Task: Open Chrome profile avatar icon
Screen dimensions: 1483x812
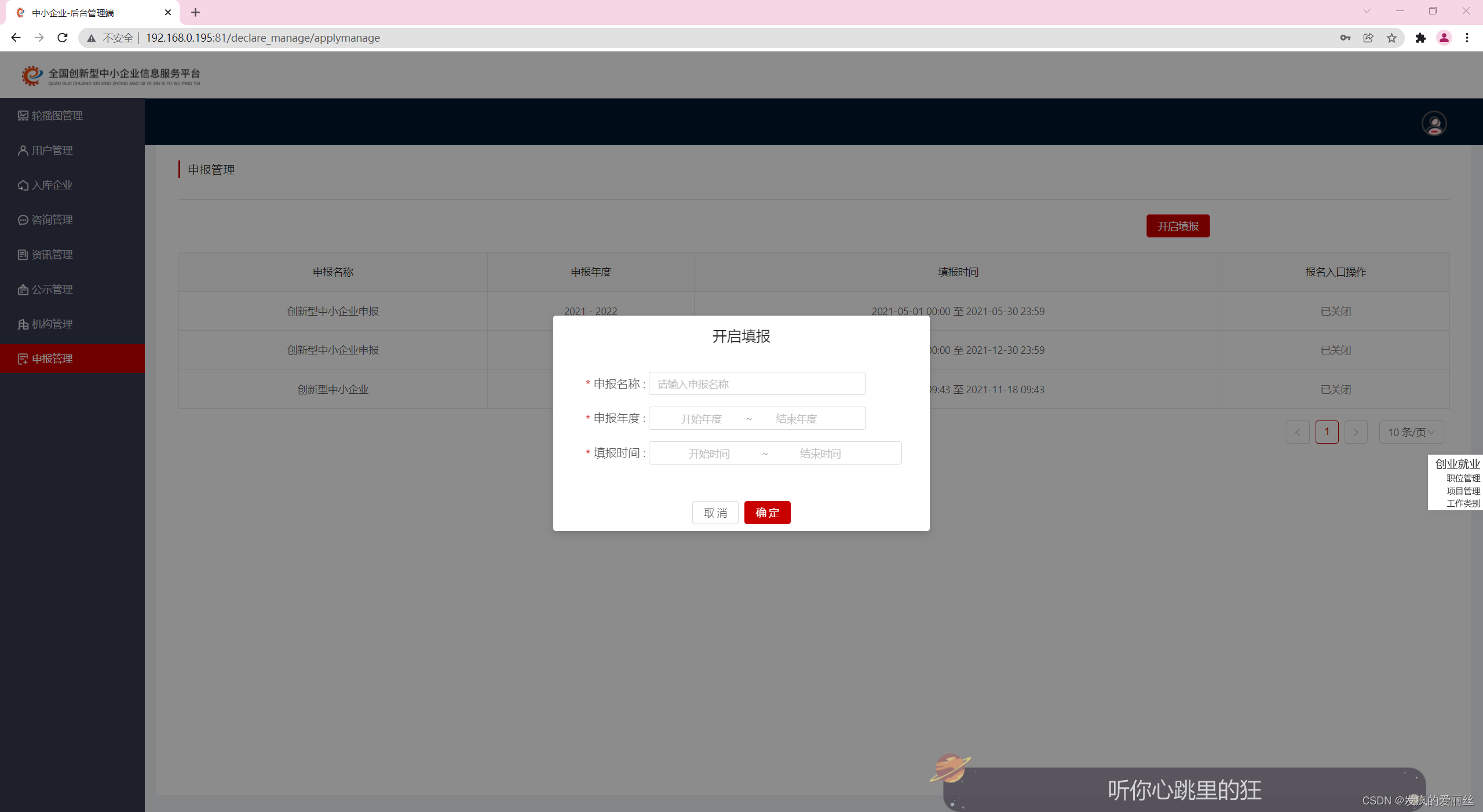Action: tap(1444, 38)
